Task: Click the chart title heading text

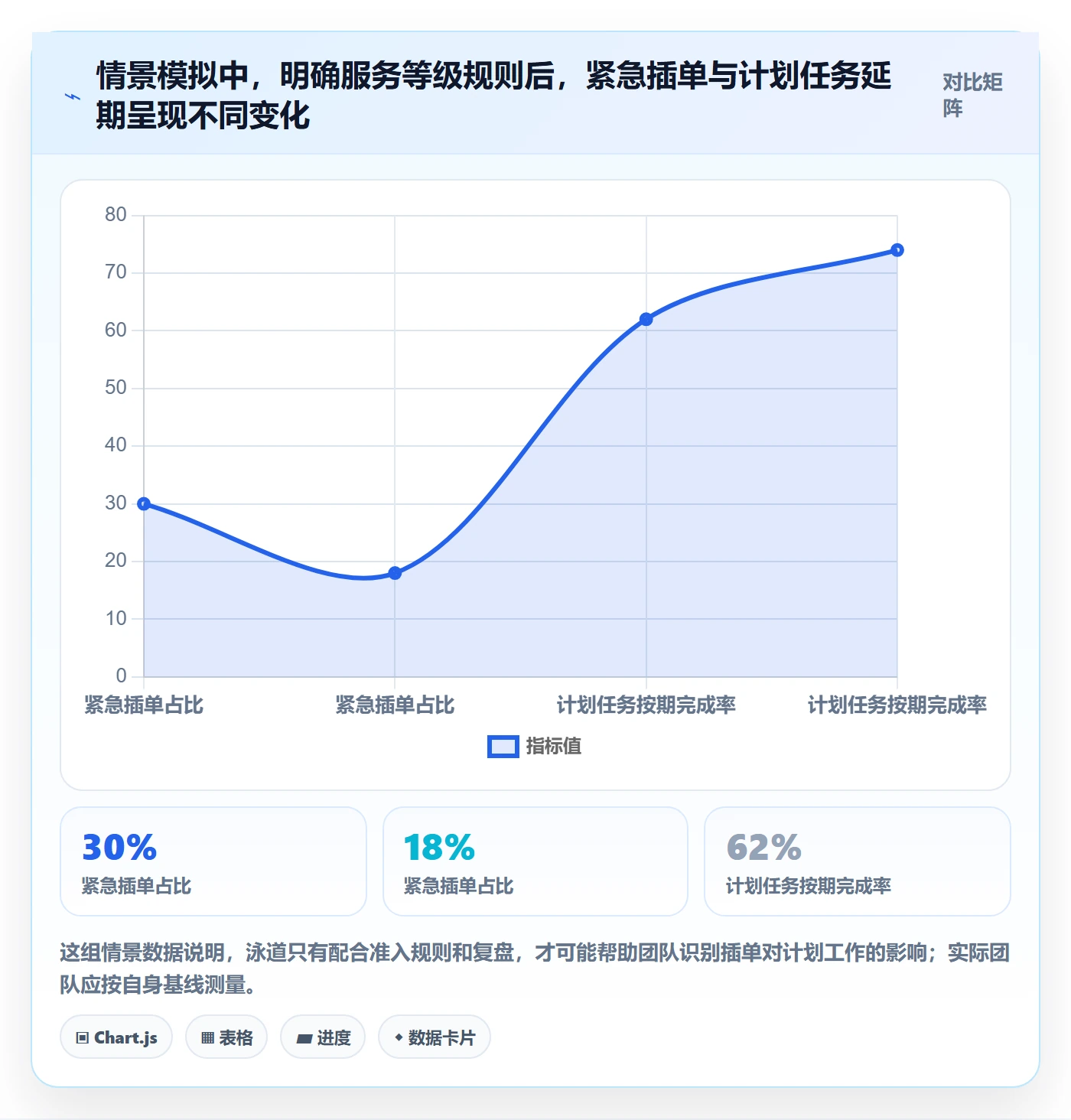Action: click(493, 96)
